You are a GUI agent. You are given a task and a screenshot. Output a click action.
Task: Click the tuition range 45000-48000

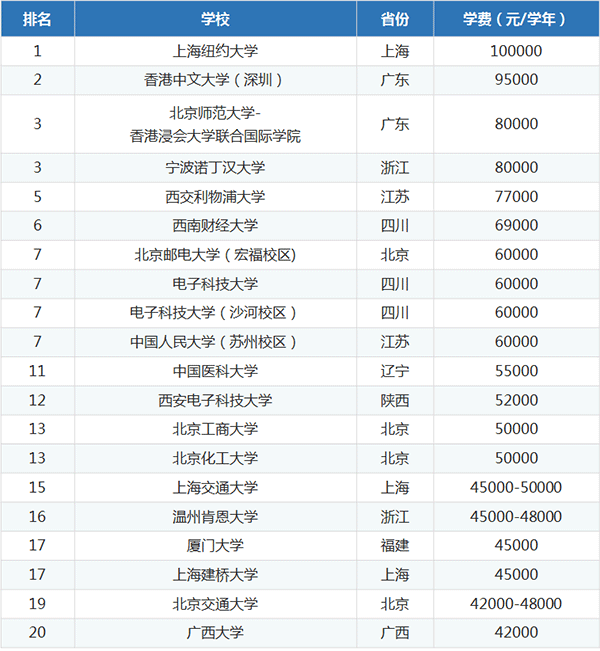(516, 516)
